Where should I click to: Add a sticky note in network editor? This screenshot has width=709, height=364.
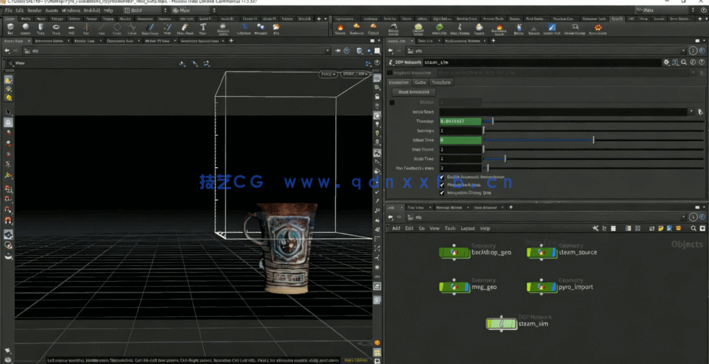pyautogui.click(x=662, y=228)
